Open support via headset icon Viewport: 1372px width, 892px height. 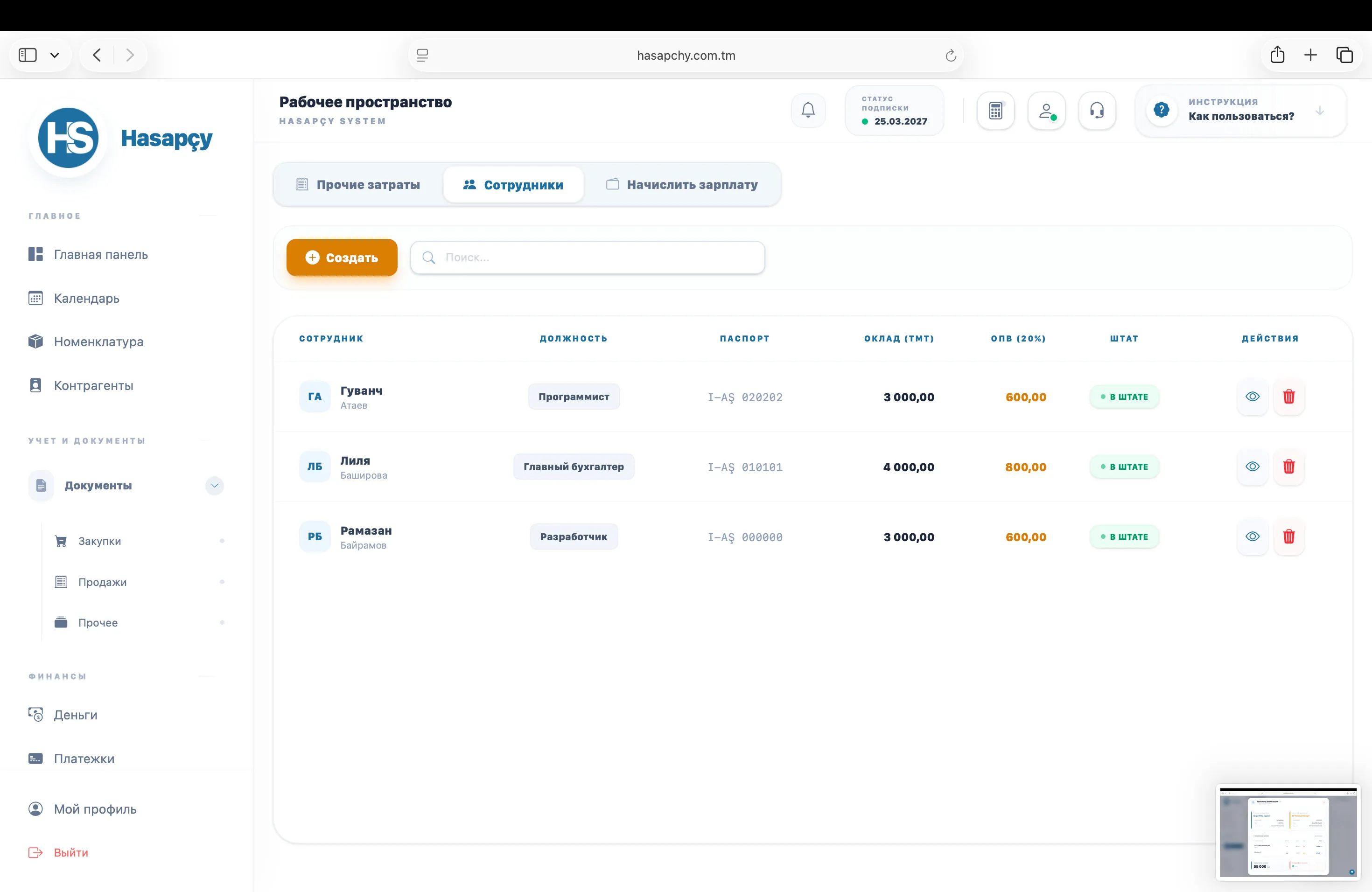1097,110
